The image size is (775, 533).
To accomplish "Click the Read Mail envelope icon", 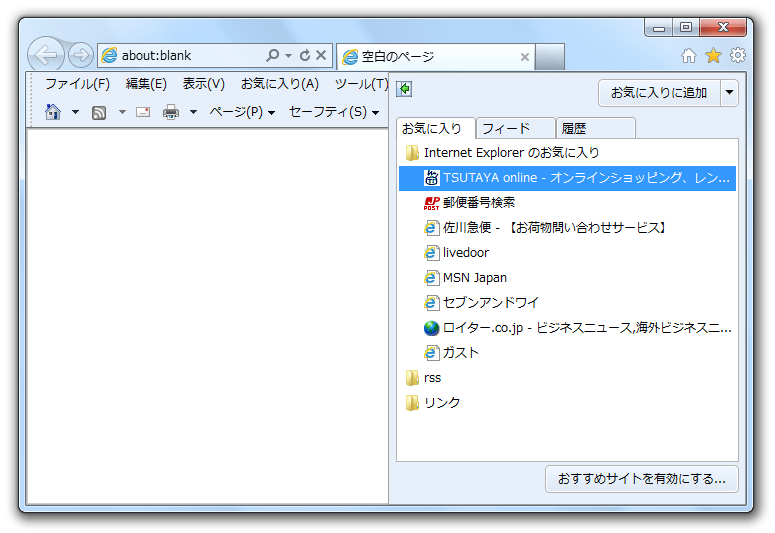I will tap(143, 112).
